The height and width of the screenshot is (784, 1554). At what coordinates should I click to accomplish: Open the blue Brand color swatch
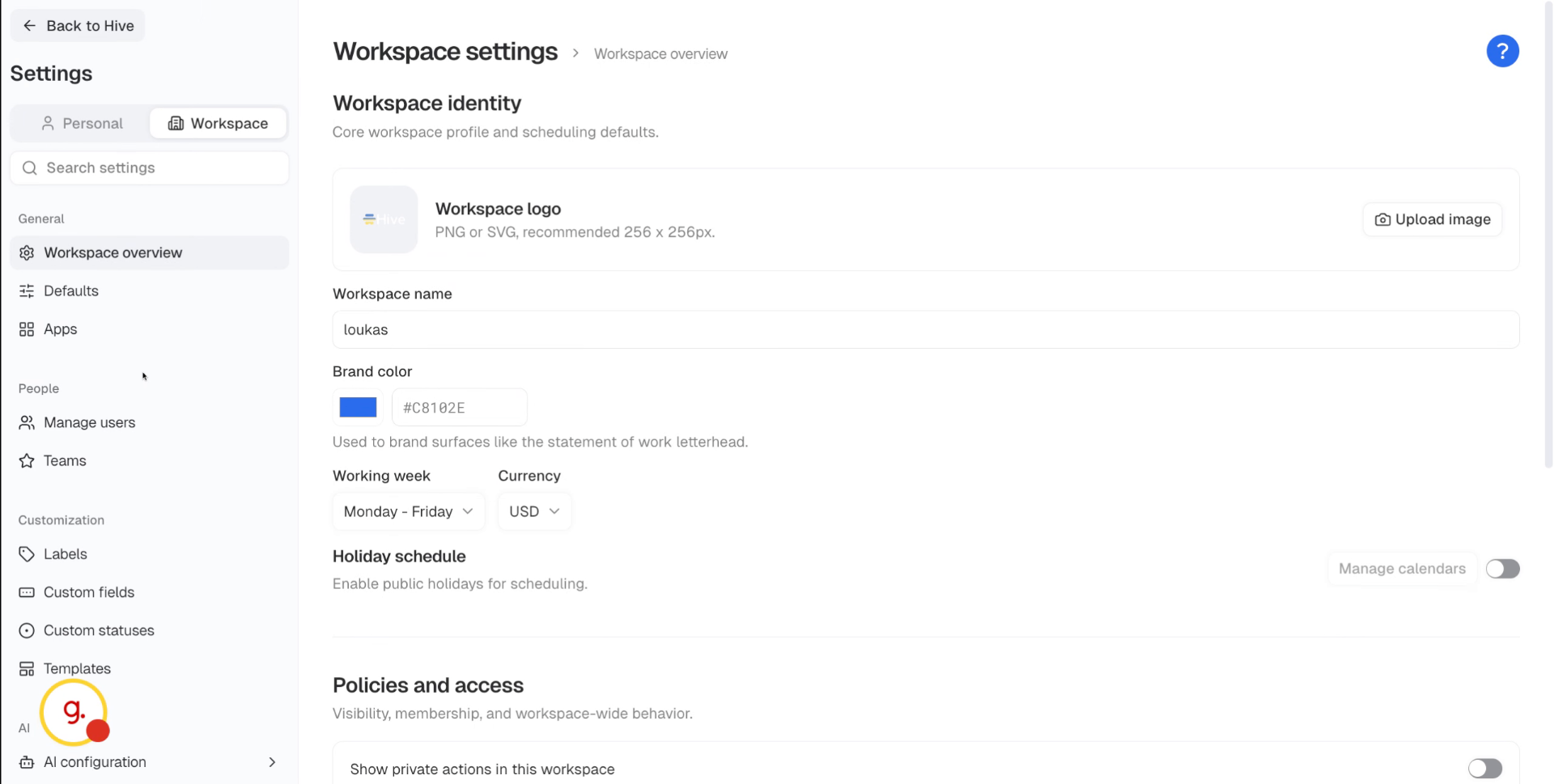tap(358, 408)
